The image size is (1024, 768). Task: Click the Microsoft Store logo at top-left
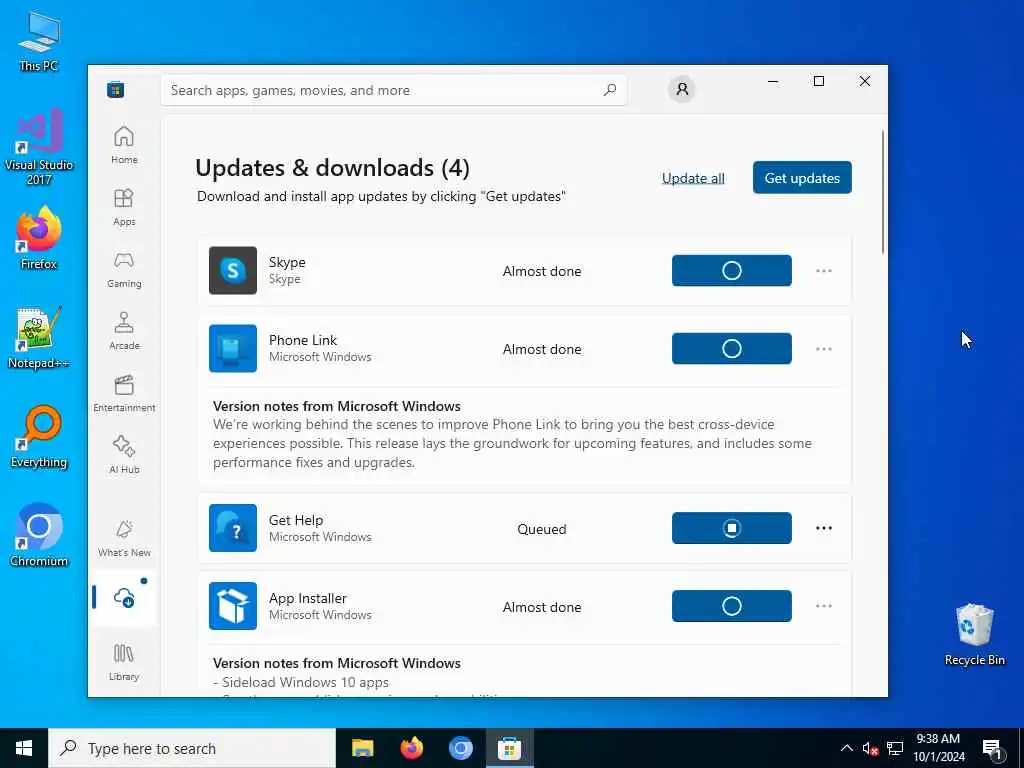point(116,89)
